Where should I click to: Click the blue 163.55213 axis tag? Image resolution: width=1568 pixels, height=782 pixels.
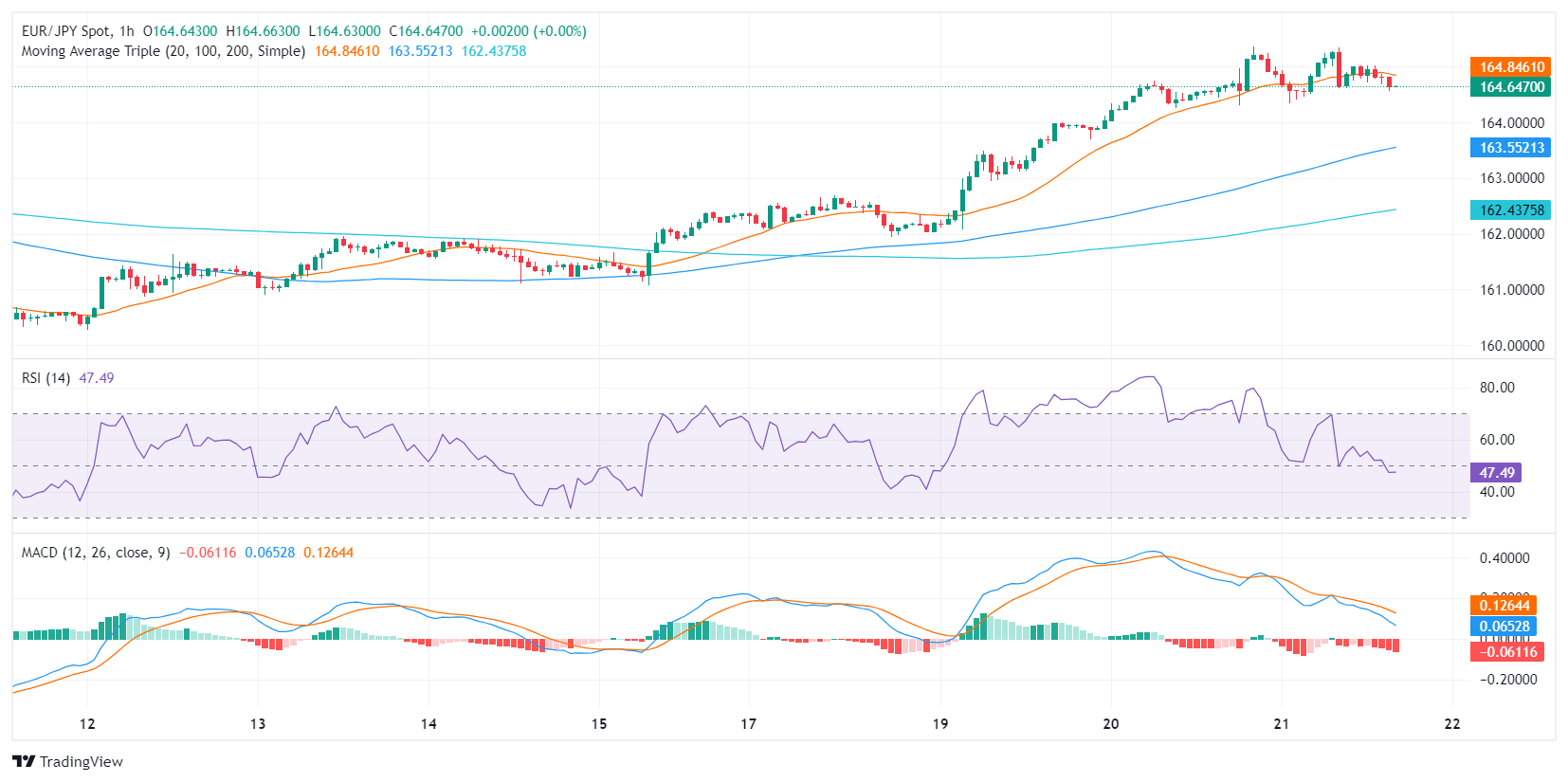(x=1511, y=148)
